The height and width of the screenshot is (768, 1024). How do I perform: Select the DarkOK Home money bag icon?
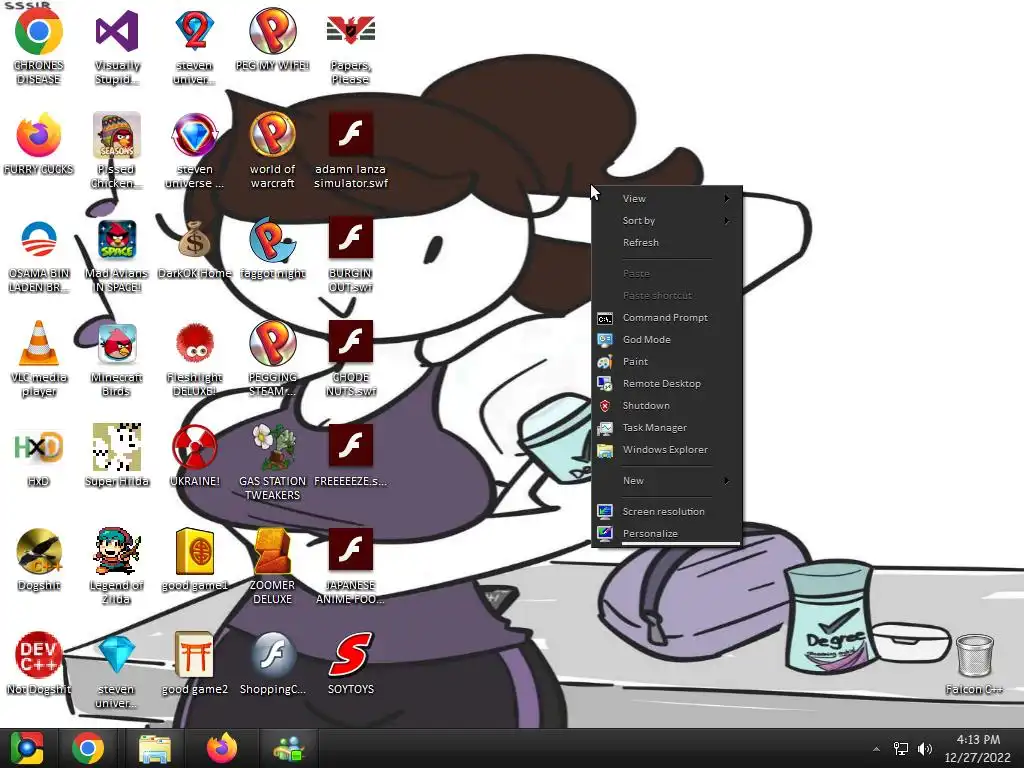195,240
